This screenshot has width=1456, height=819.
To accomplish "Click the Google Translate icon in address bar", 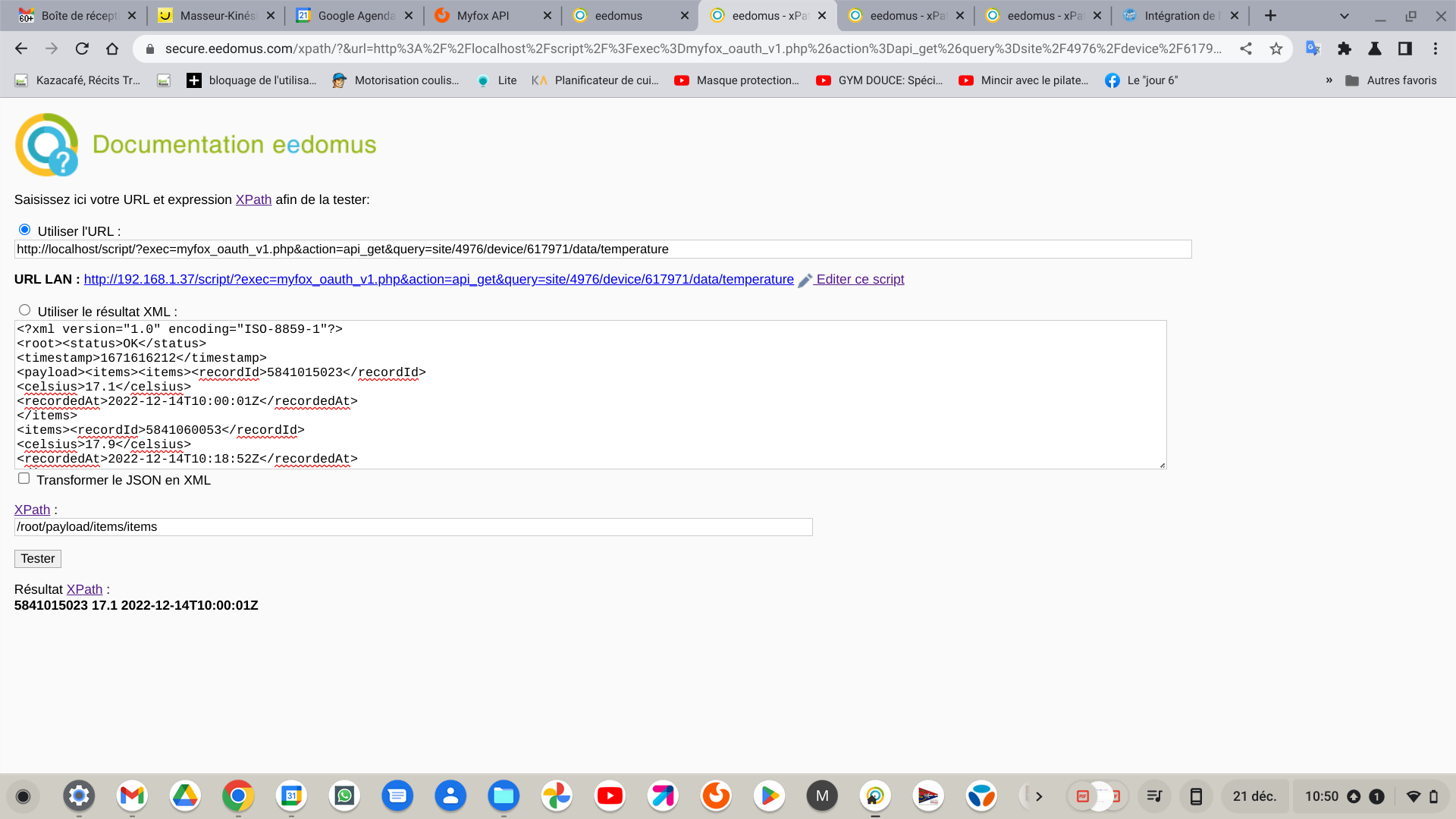I will [1313, 49].
